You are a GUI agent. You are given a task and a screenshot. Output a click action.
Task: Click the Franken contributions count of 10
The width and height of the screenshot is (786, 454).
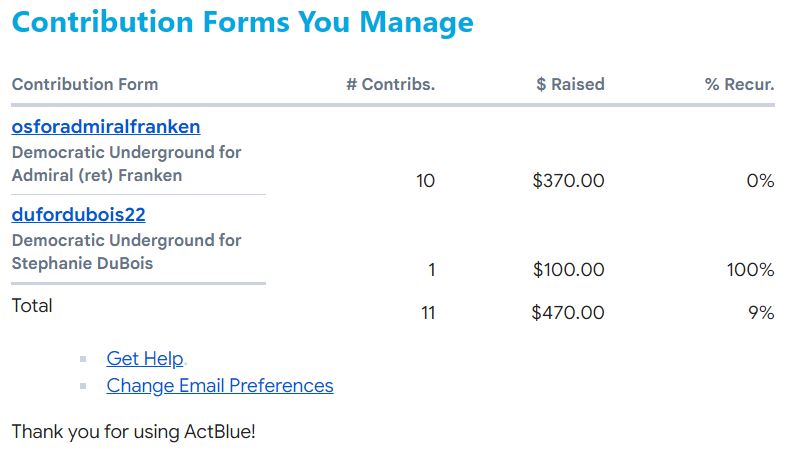425,181
